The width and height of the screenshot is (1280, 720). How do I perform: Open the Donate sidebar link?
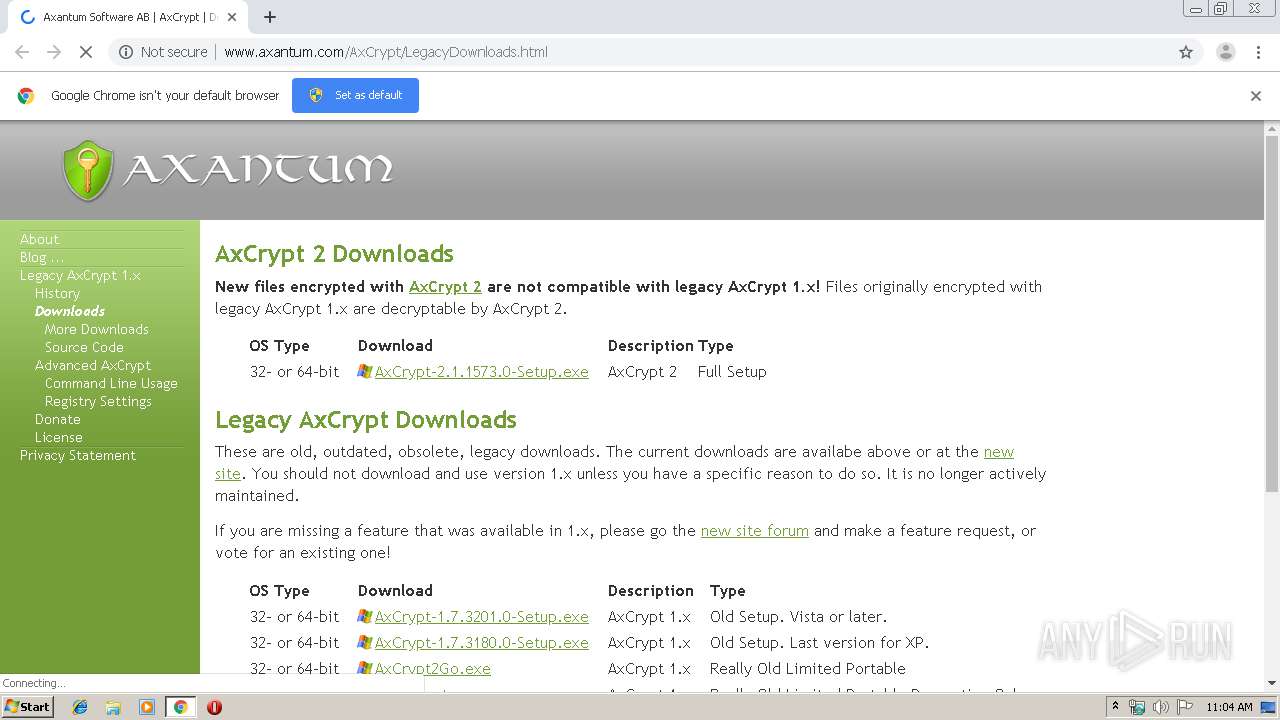(58, 419)
